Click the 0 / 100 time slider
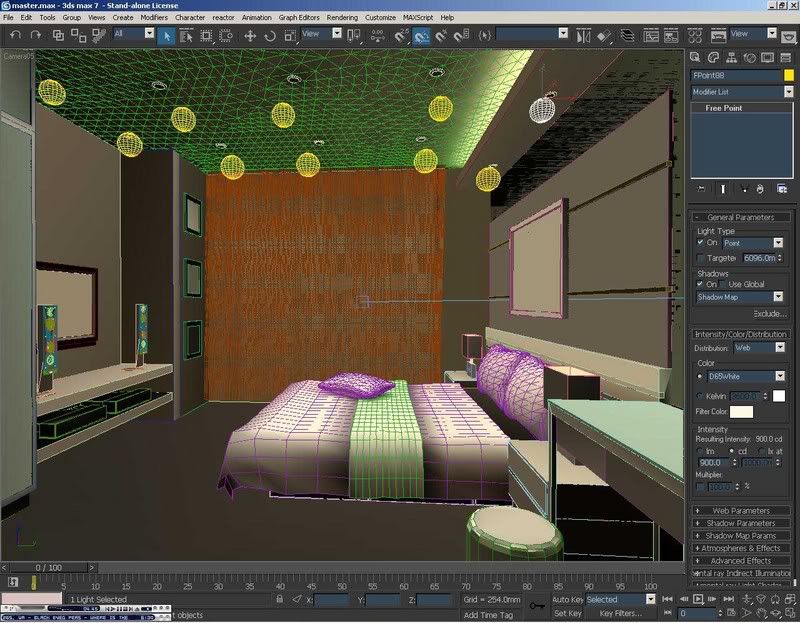This screenshot has height=623, width=800. (x=48, y=567)
